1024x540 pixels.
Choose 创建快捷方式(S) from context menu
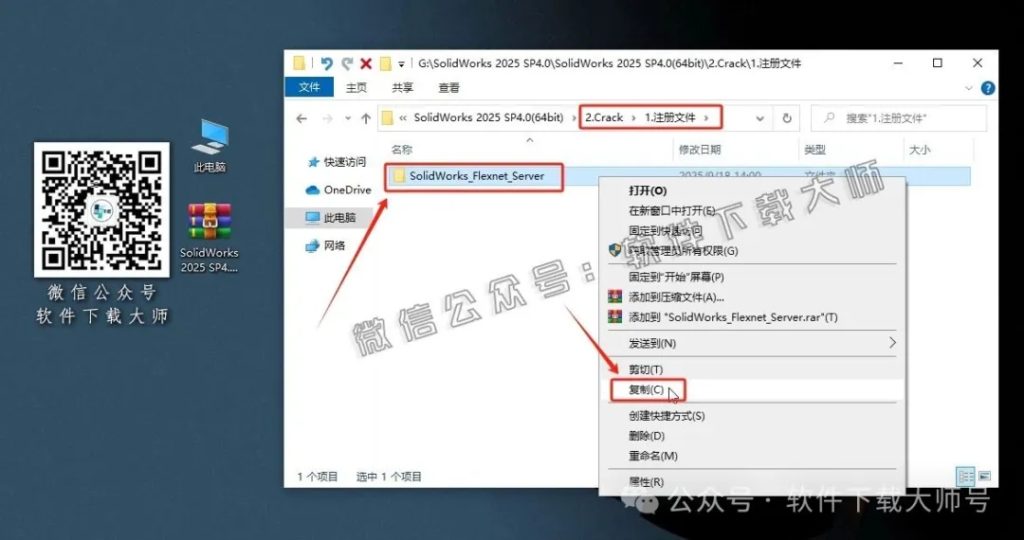click(752, 416)
